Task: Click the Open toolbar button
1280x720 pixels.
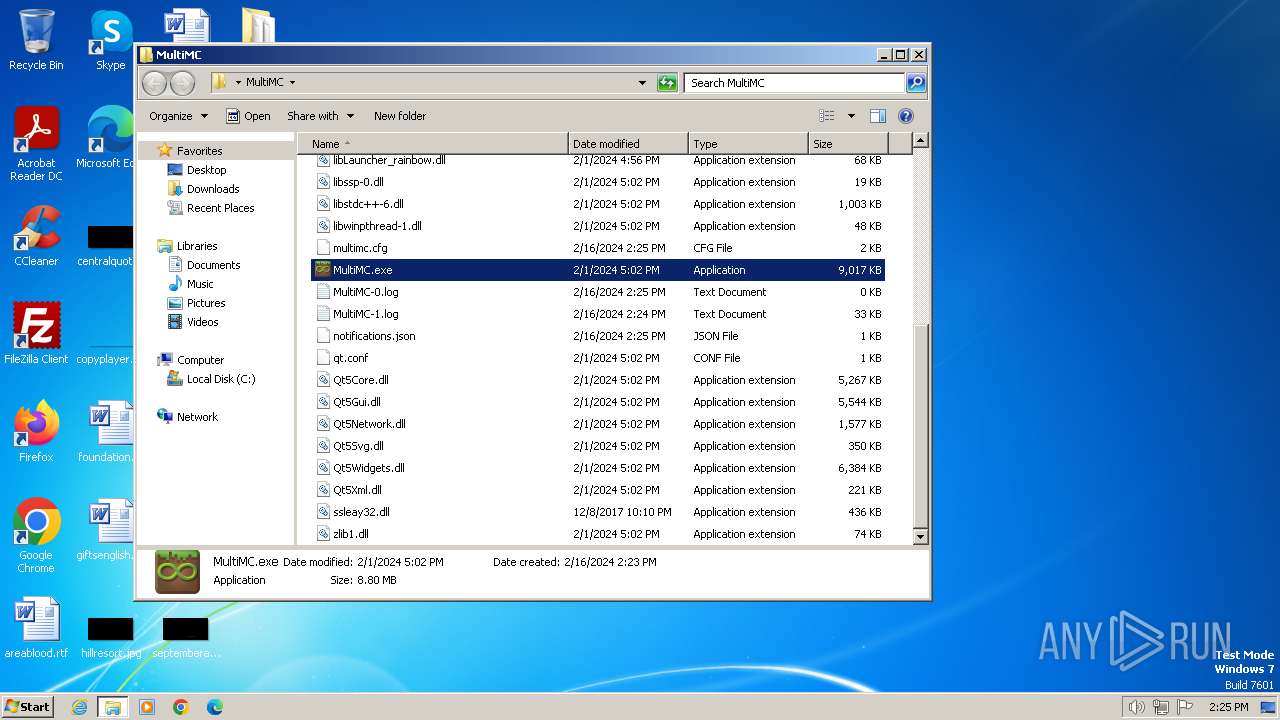Action: [x=248, y=116]
